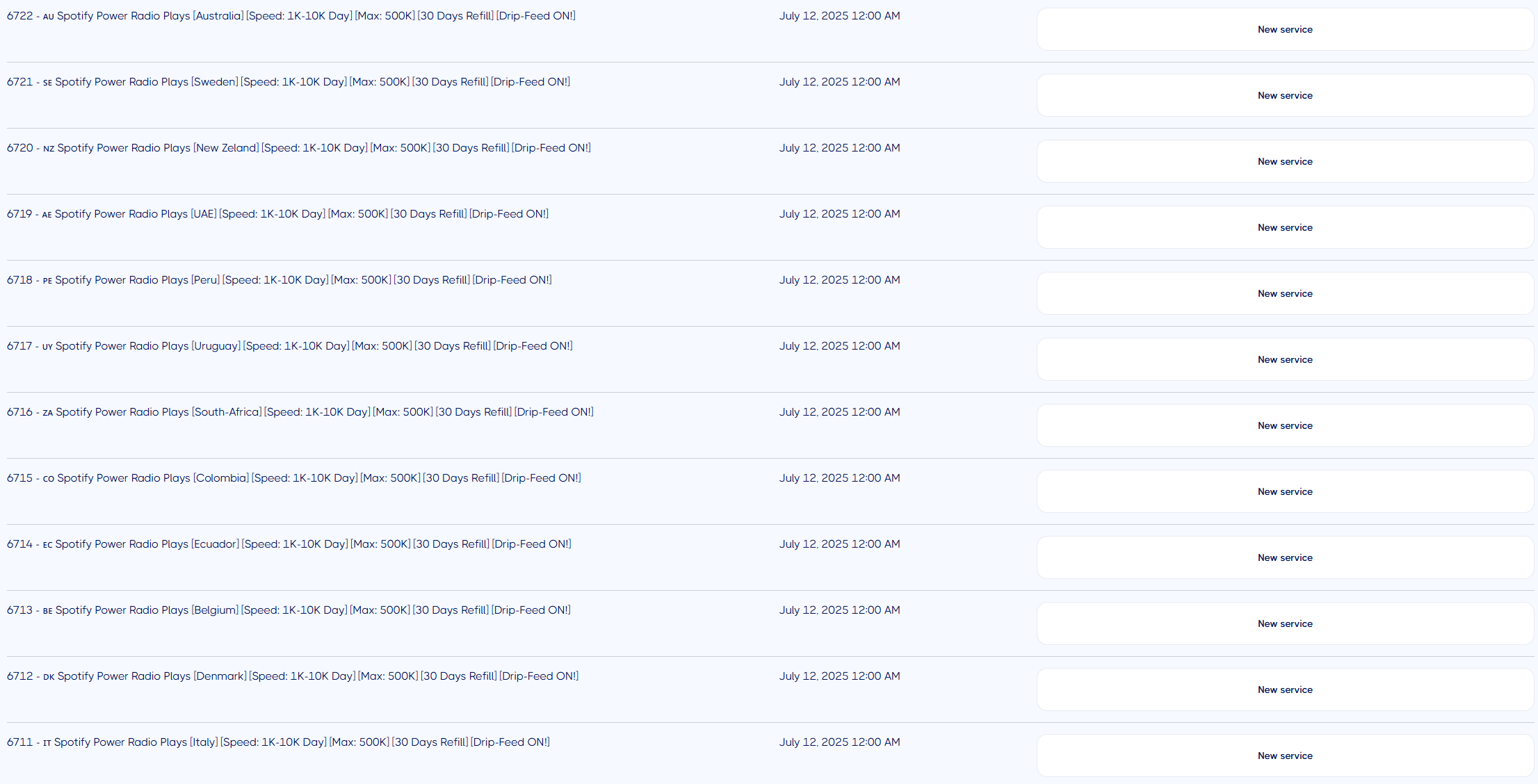
Task: Click the July 12, 2025 date in the Belgium row
Action: tap(839, 610)
